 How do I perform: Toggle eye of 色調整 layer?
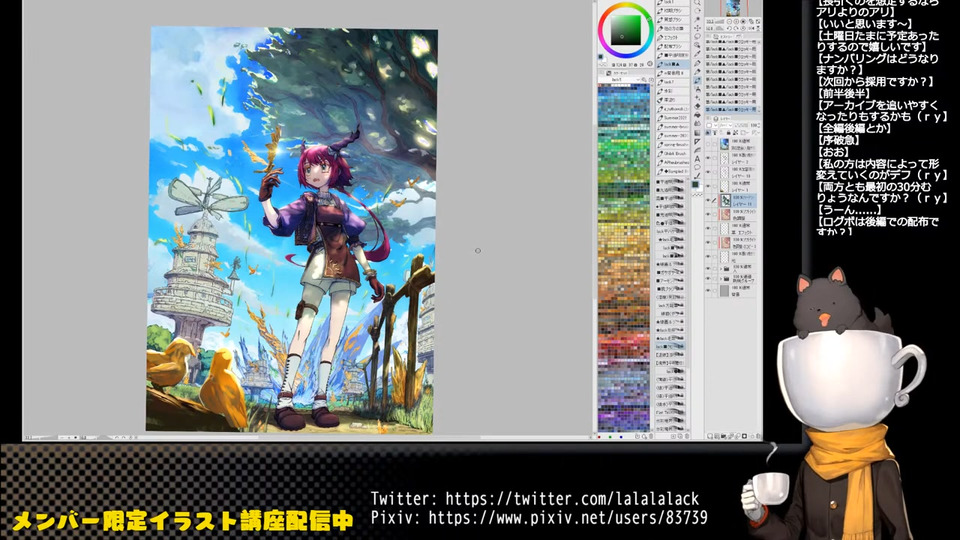point(708,214)
